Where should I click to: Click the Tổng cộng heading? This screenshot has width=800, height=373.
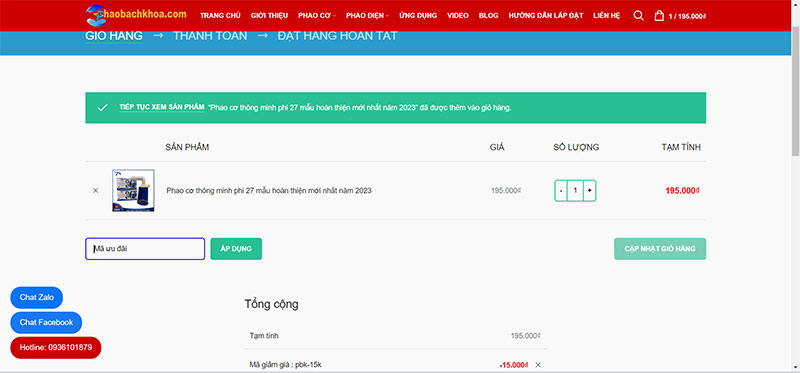pos(271,305)
